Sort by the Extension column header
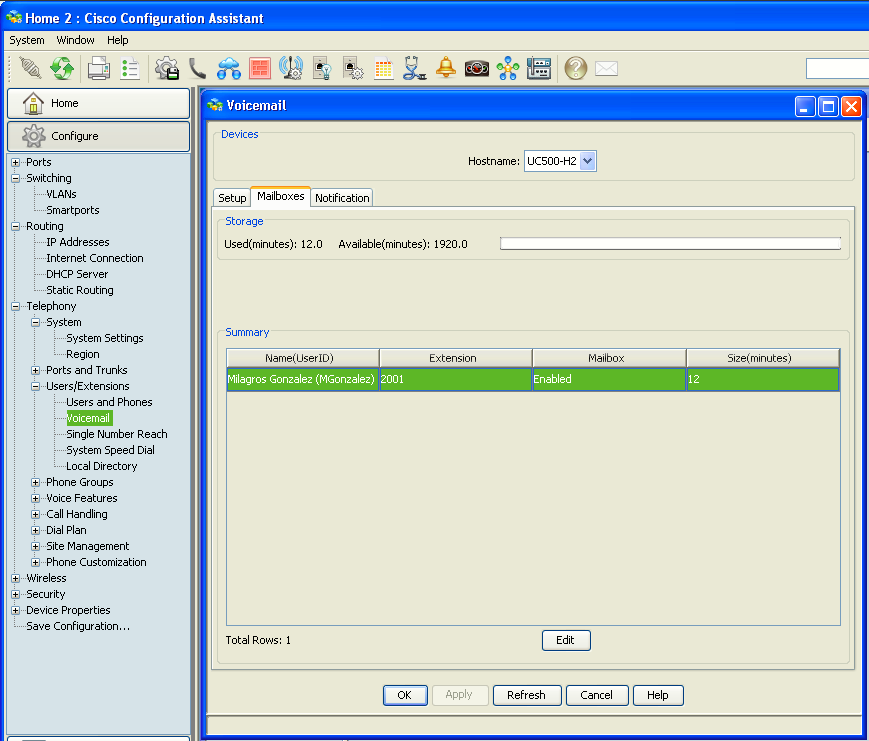The width and height of the screenshot is (869, 741). pyautogui.click(x=456, y=358)
